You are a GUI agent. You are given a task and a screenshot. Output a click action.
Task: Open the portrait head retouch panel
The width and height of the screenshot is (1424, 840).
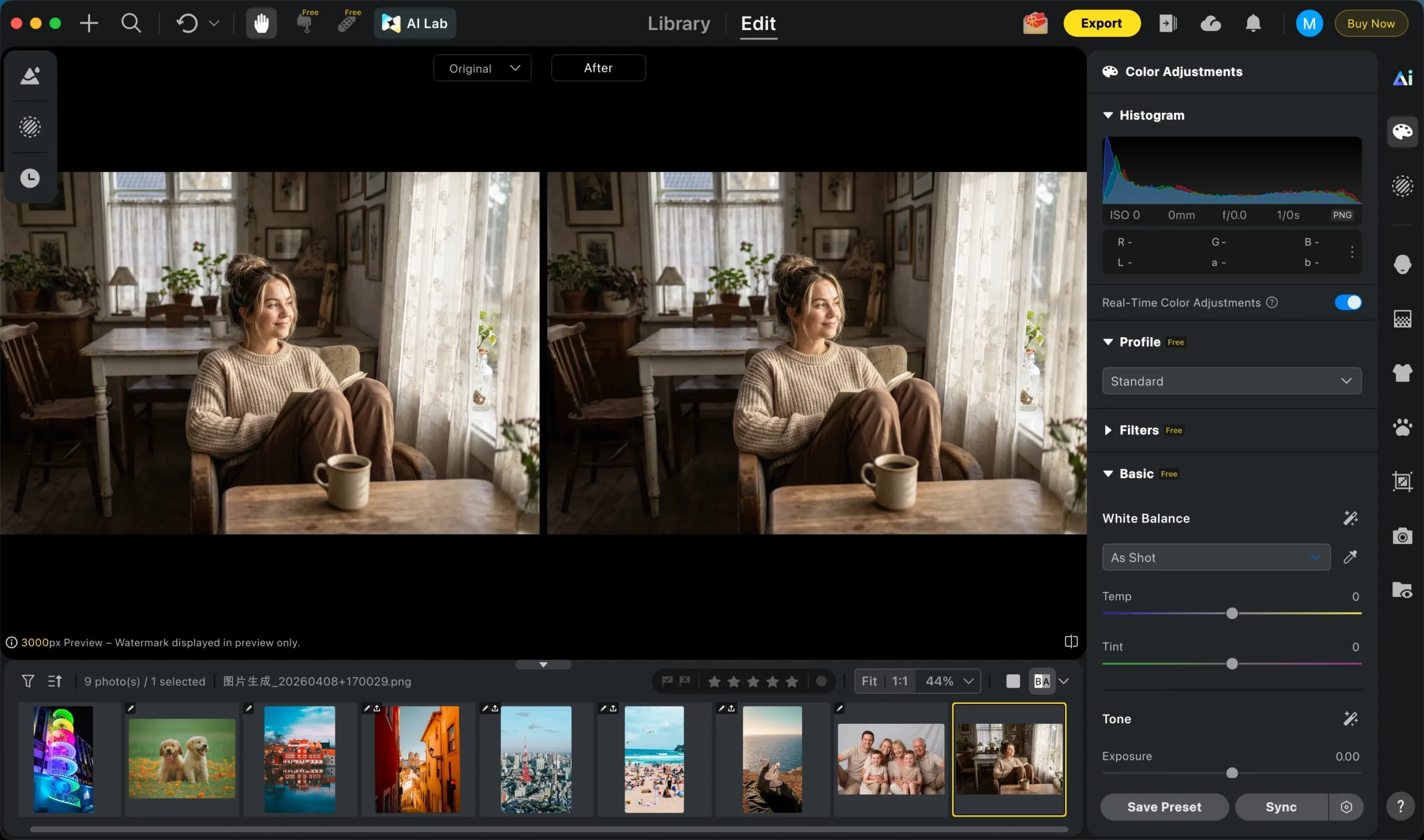point(1402,264)
